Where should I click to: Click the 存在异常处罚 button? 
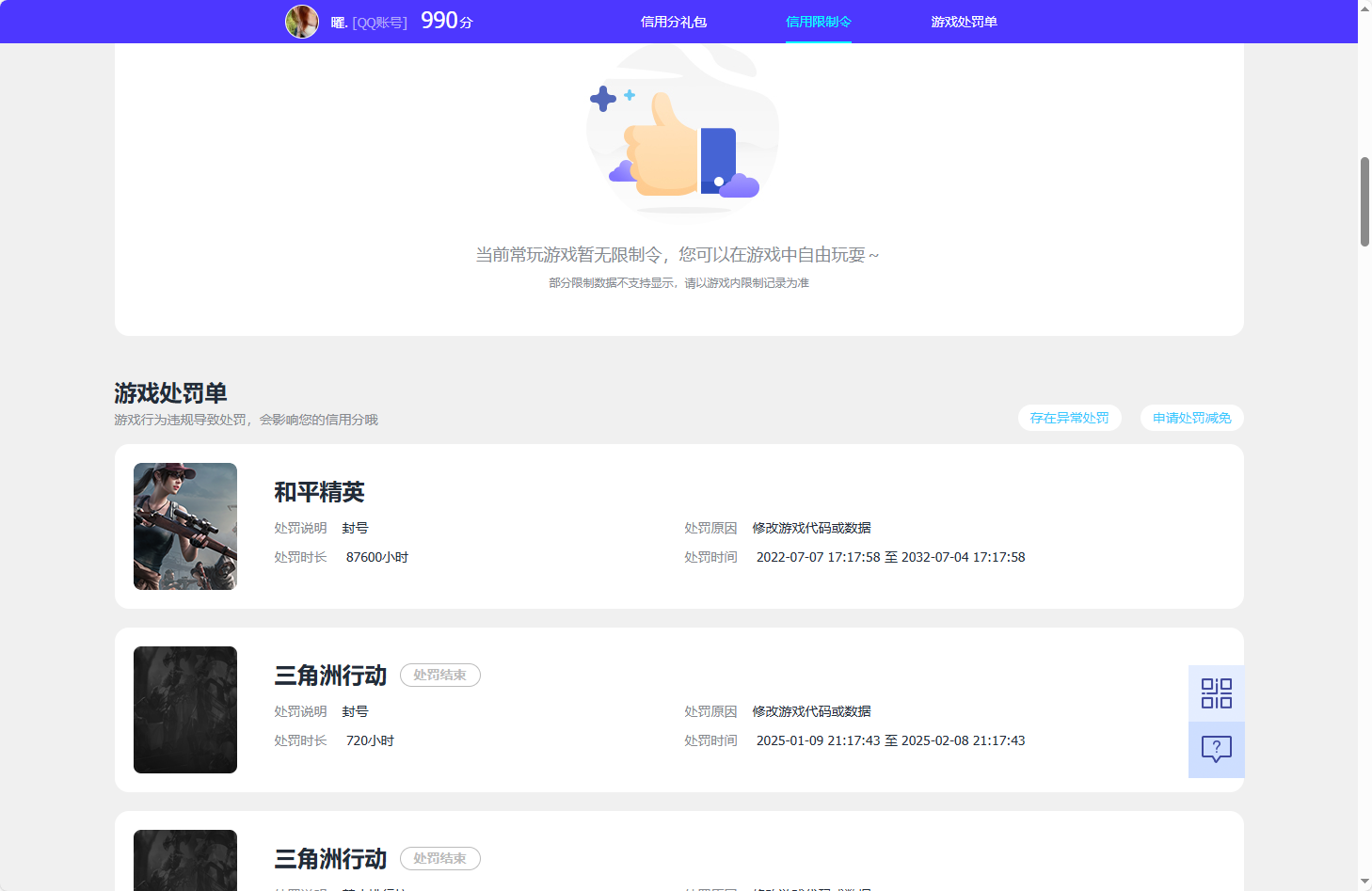point(1069,418)
